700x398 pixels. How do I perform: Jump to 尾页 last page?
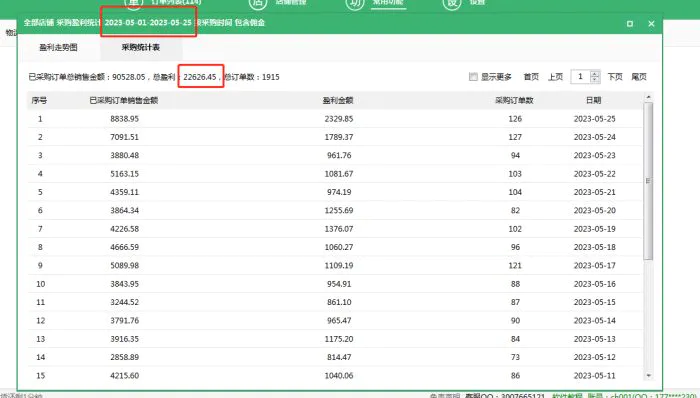click(639, 77)
